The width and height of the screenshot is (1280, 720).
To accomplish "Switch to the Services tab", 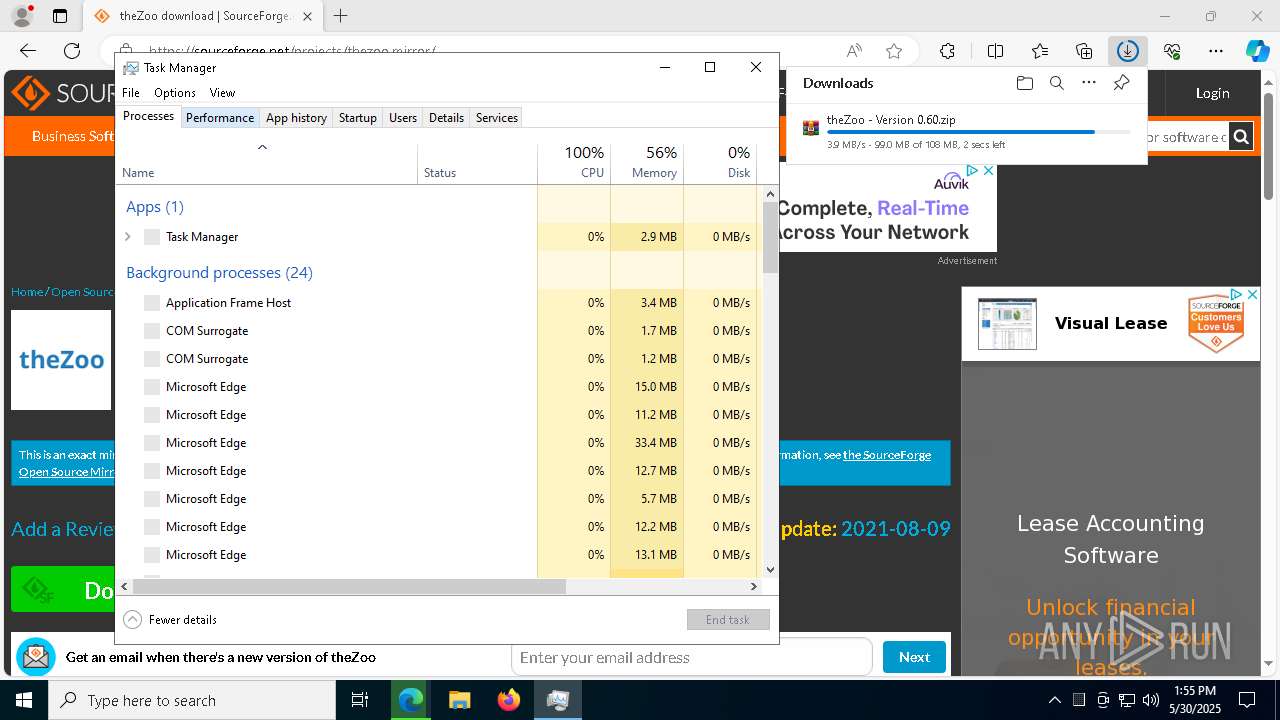I will point(497,118).
